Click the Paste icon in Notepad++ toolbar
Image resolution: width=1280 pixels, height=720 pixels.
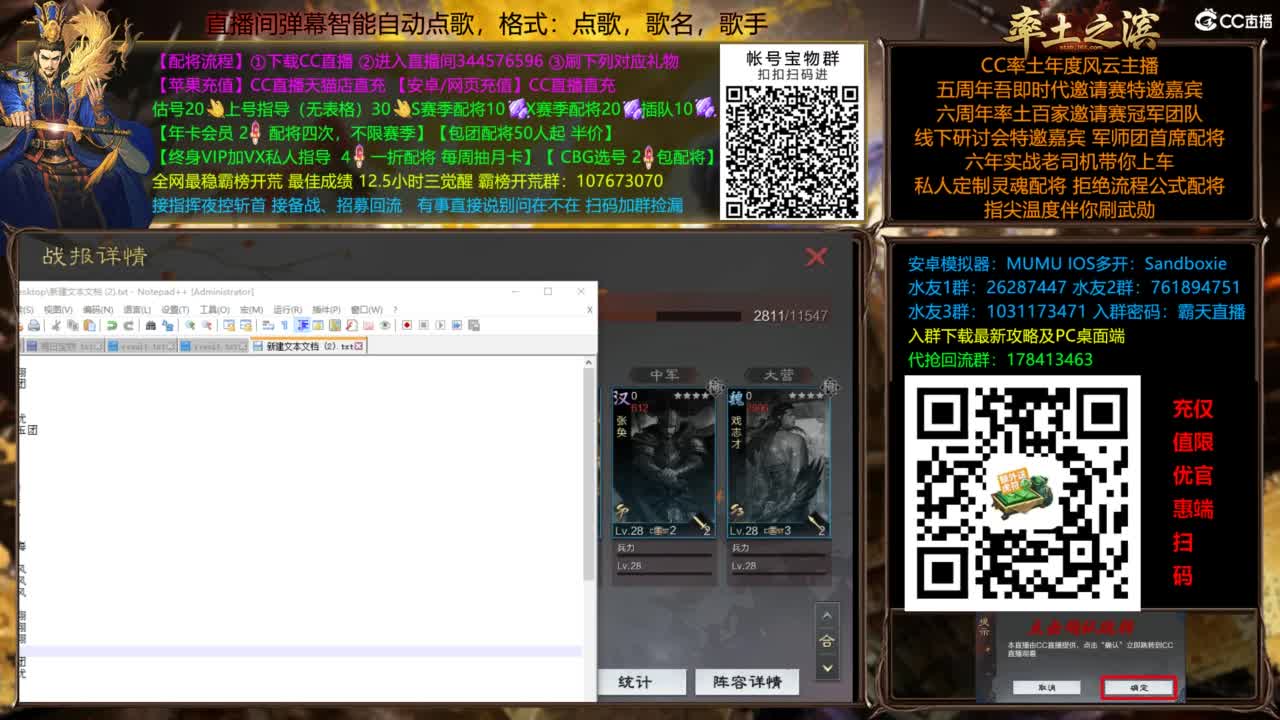pos(89,325)
